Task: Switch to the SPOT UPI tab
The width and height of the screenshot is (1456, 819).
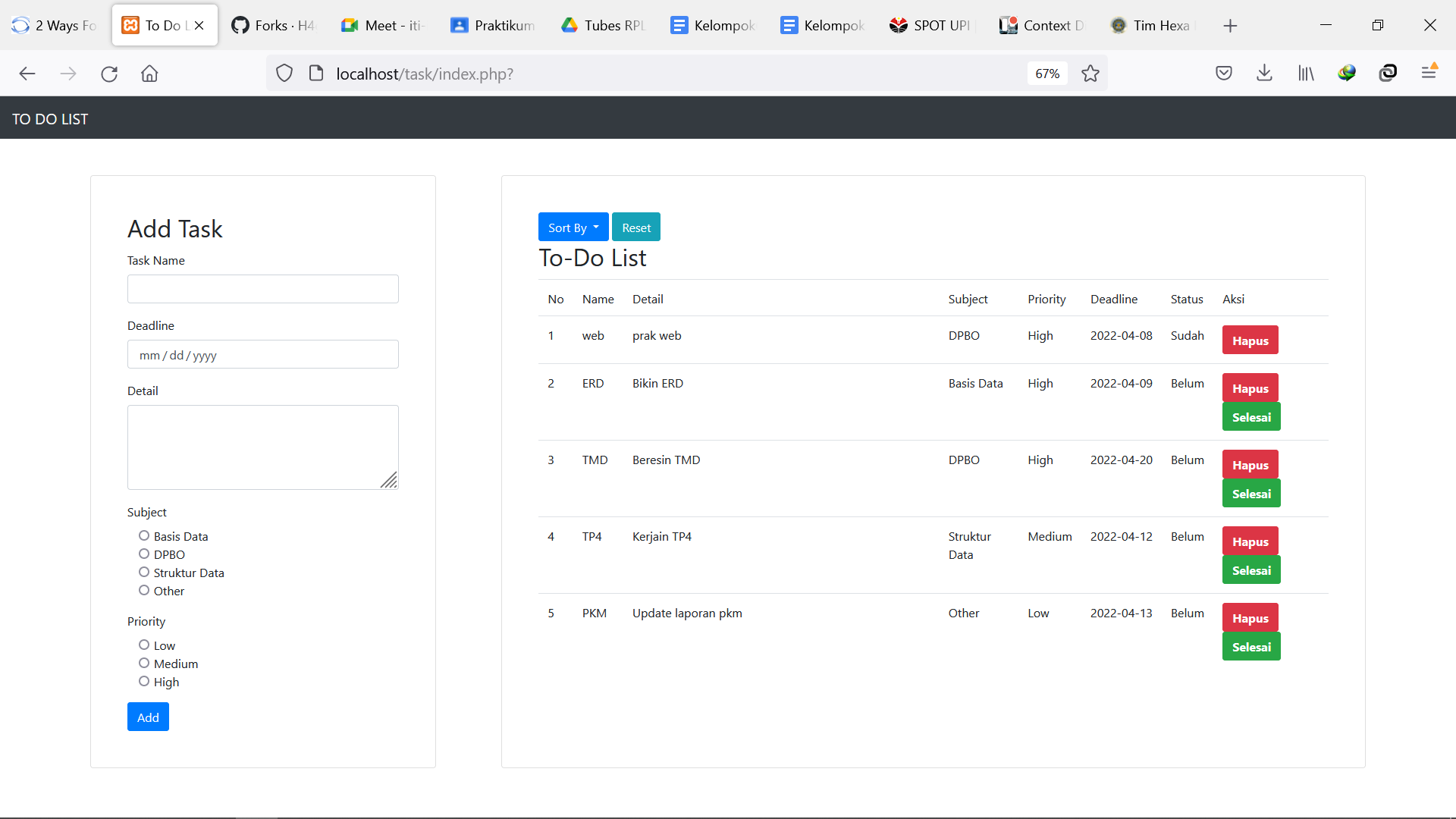Action: pyautogui.click(x=930, y=25)
